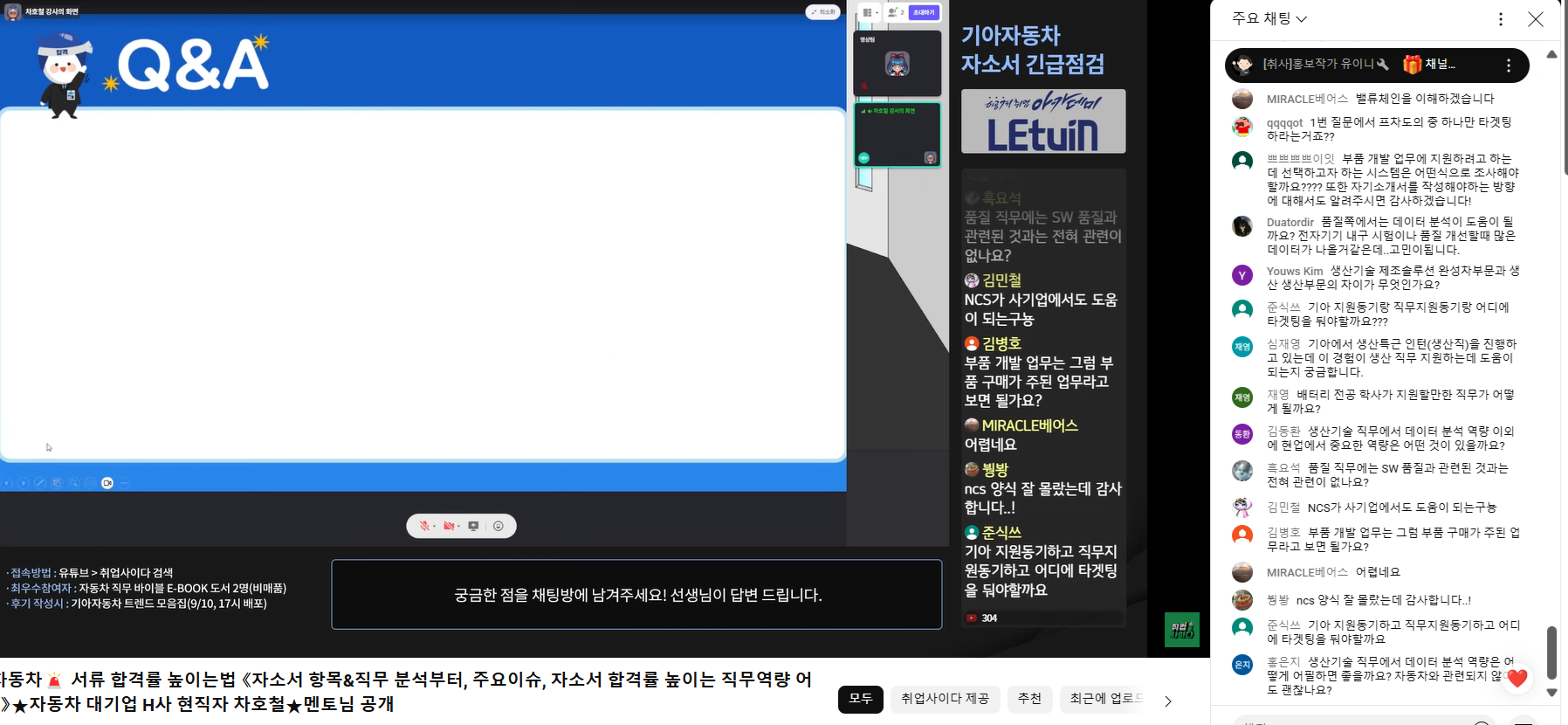Image resolution: width=1568 pixels, height=725 pixels.
Task: Open the 주요 채팅 chat mode dropdown
Action: 1269,18
